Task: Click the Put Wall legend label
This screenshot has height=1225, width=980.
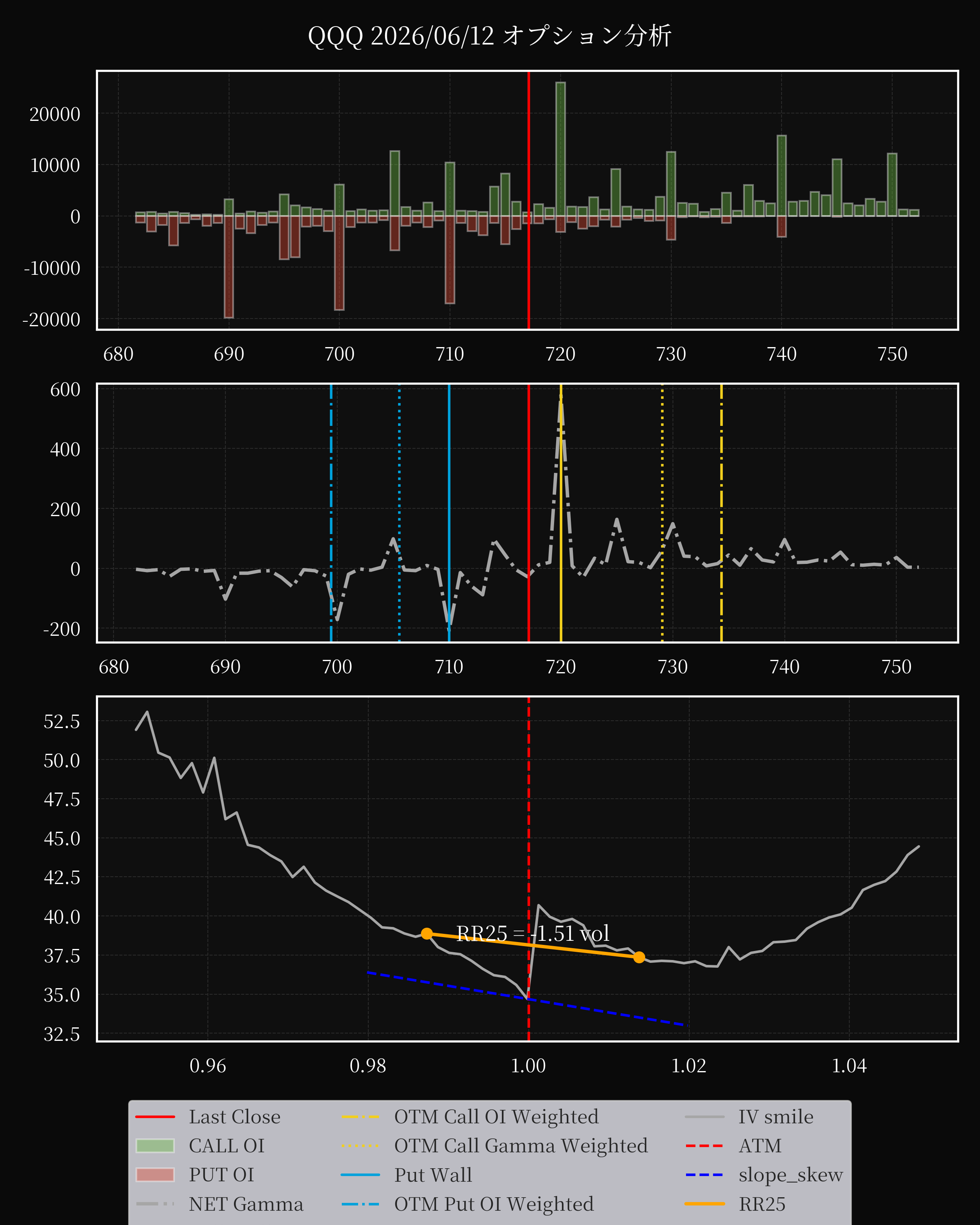Action: pos(433,1174)
